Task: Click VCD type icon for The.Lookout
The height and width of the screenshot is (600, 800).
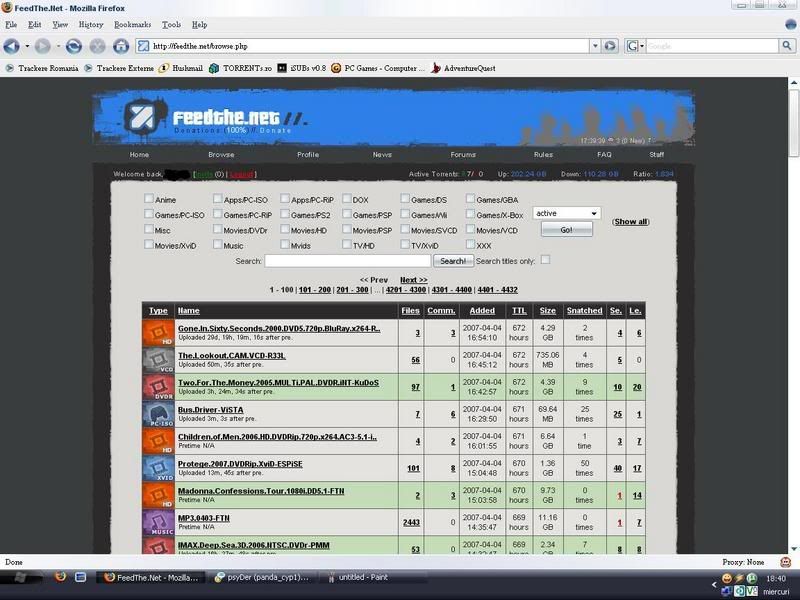Action: [x=158, y=360]
